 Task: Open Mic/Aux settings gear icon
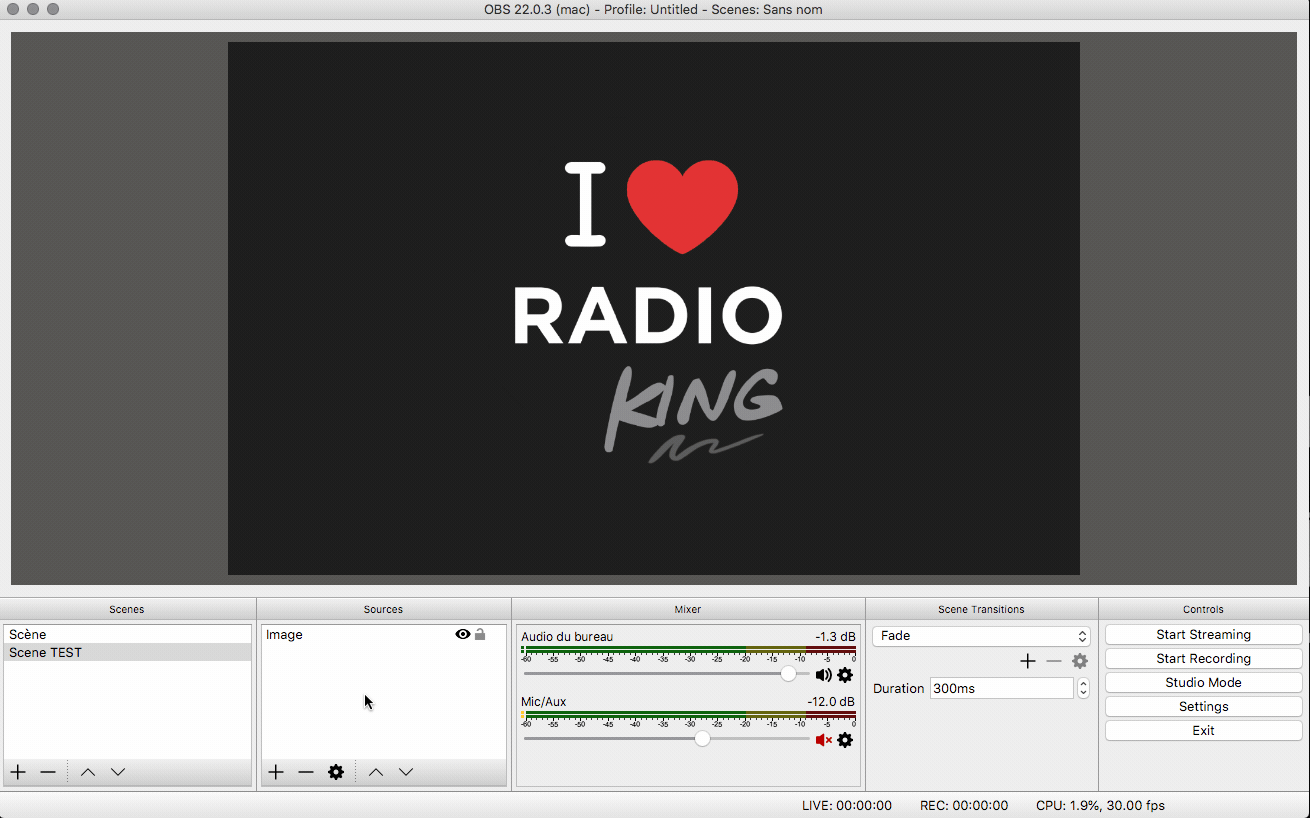[x=845, y=740]
